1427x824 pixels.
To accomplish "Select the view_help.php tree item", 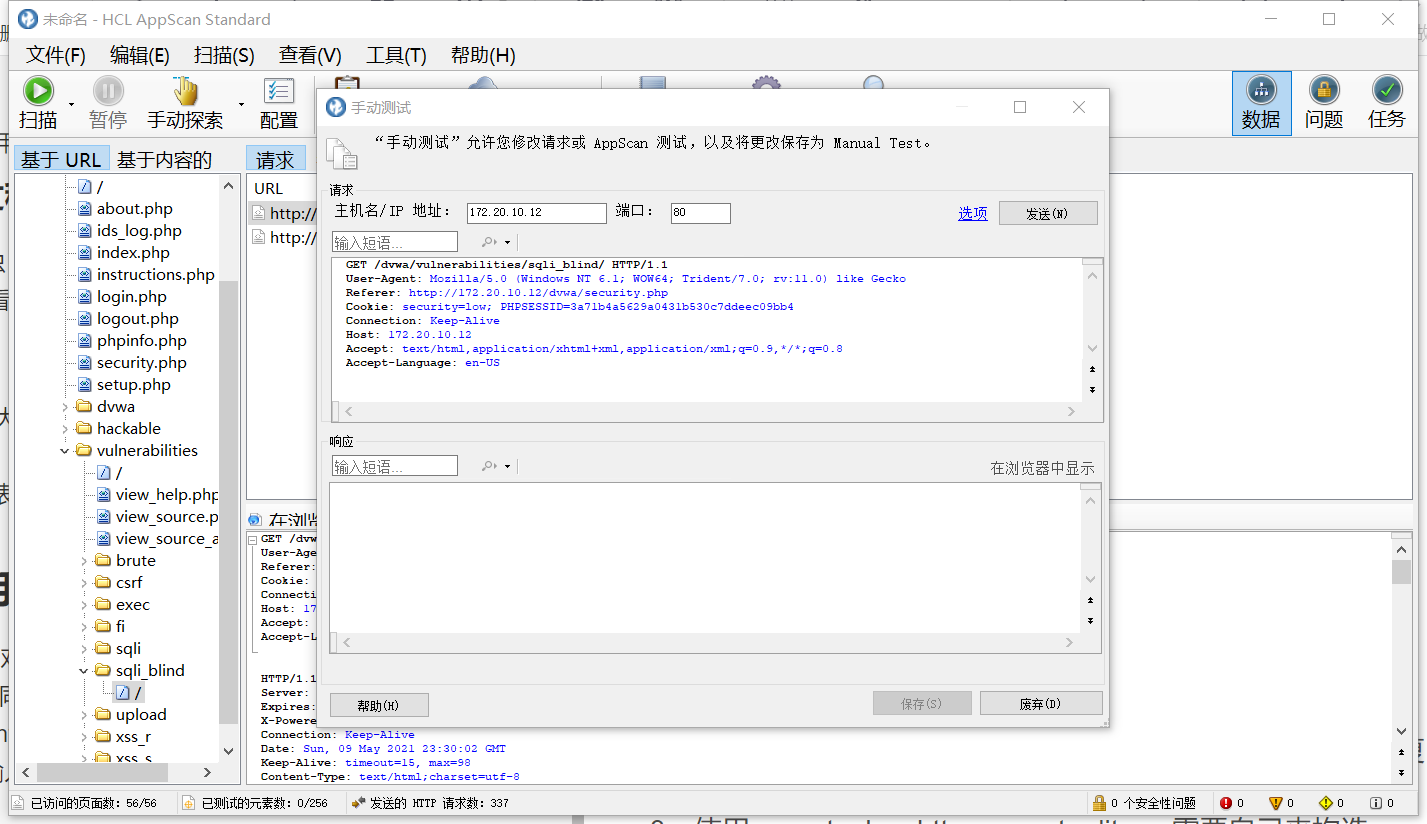I will 166,495.
